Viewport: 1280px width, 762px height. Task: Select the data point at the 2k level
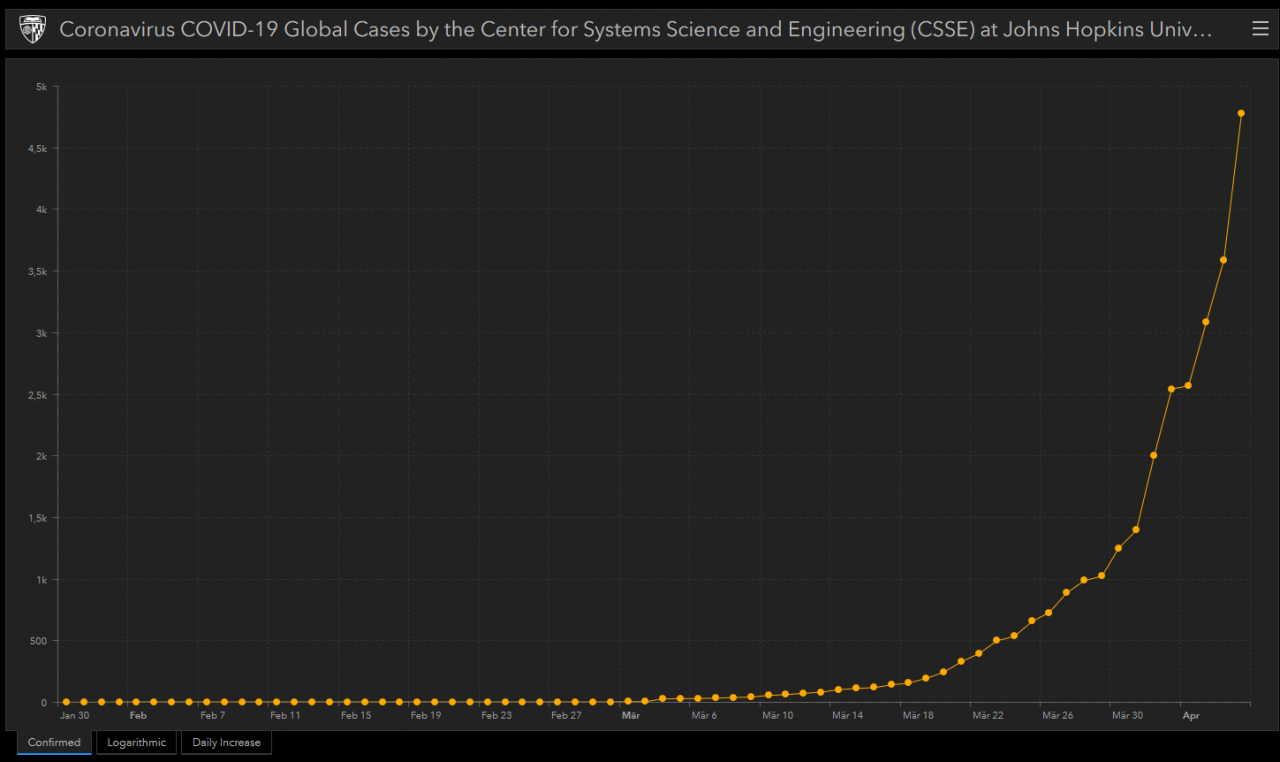(x=1153, y=455)
